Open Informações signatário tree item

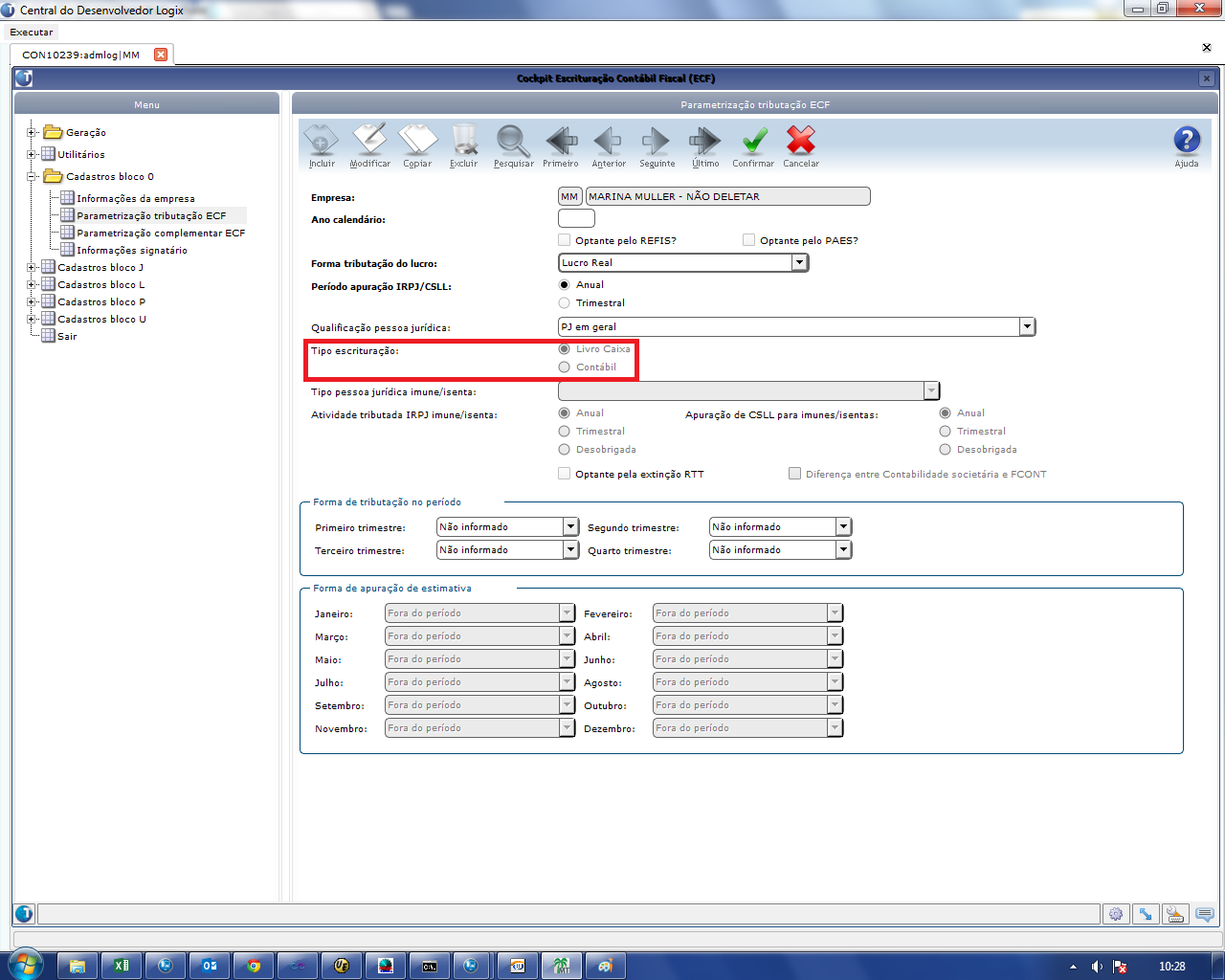[132, 250]
